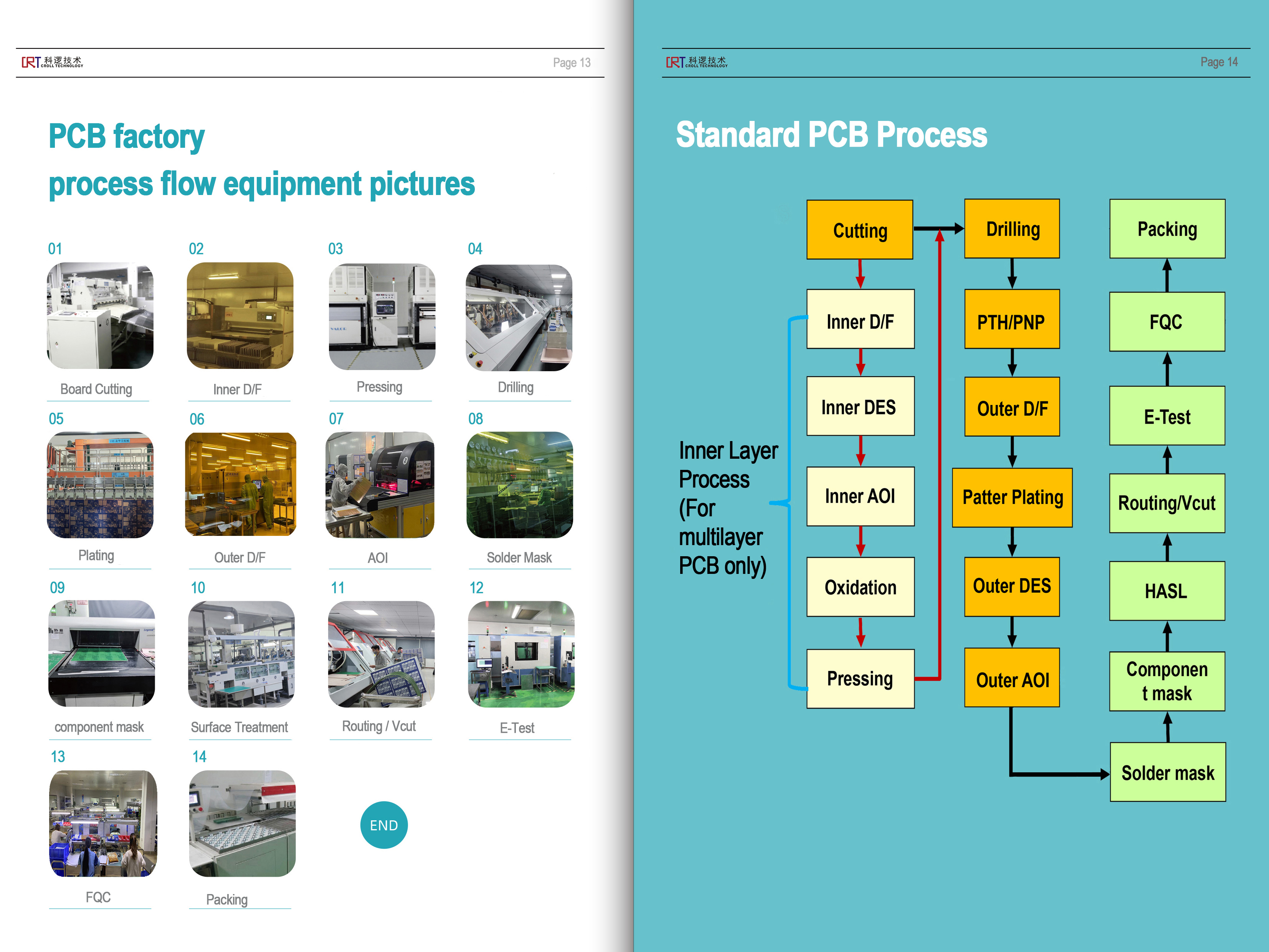The height and width of the screenshot is (952, 1269).
Task: Click the Standard PCB Process title
Action: tap(831, 135)
